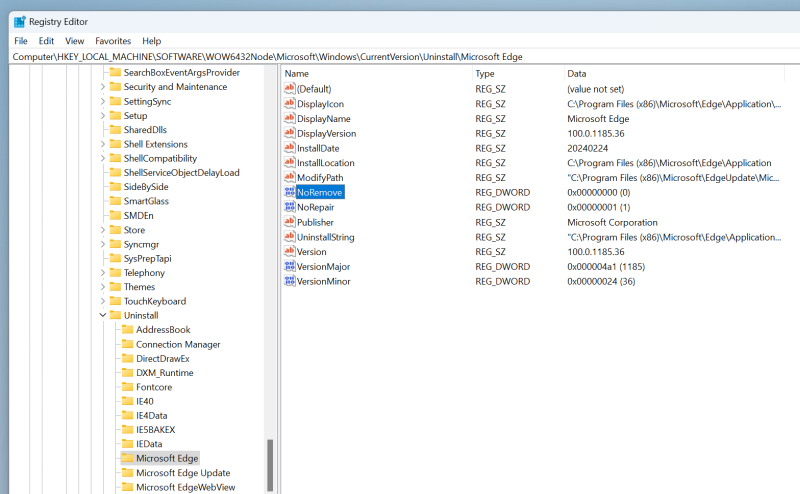Click the InstallLocation string value icon

(x=289, y=162)
